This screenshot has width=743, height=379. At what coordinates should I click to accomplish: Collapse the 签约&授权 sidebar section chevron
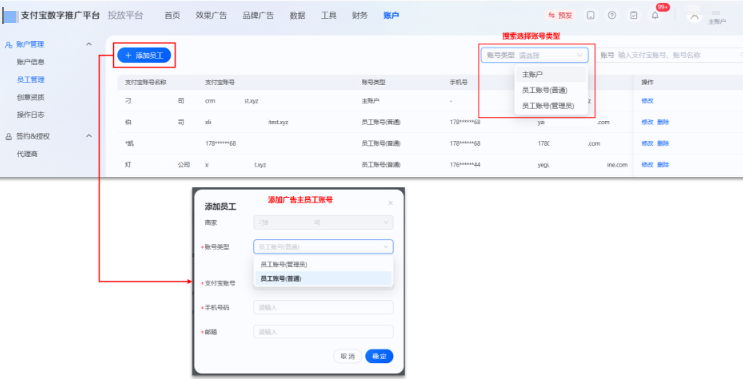[x=89, y=136]
